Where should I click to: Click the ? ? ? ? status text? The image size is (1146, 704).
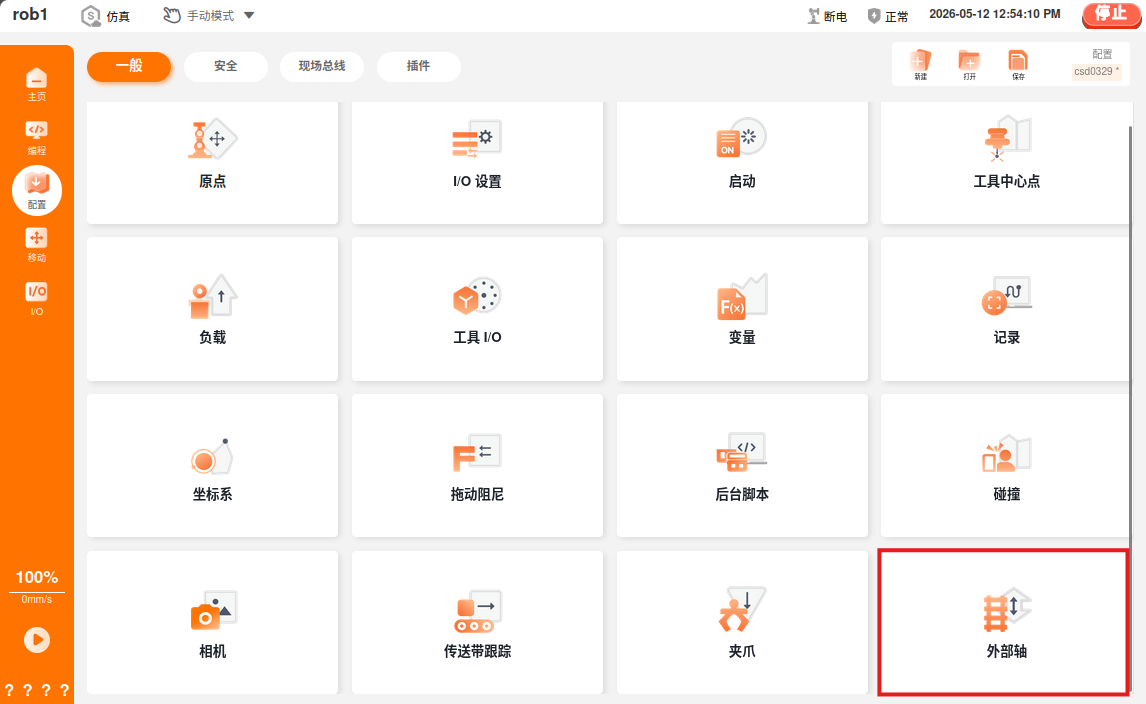coord(37,690)
